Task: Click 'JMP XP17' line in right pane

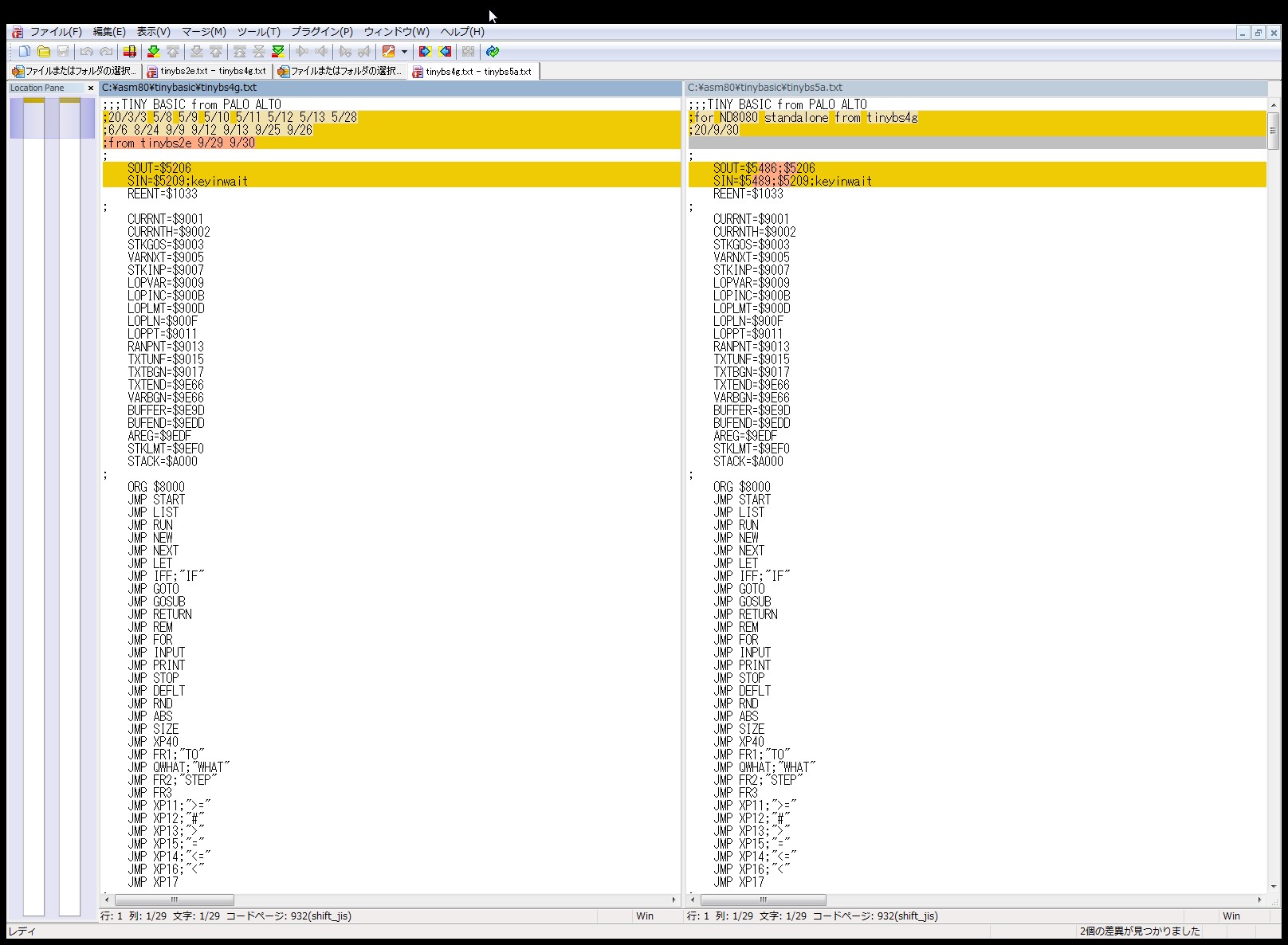Action: click(738, 882)
